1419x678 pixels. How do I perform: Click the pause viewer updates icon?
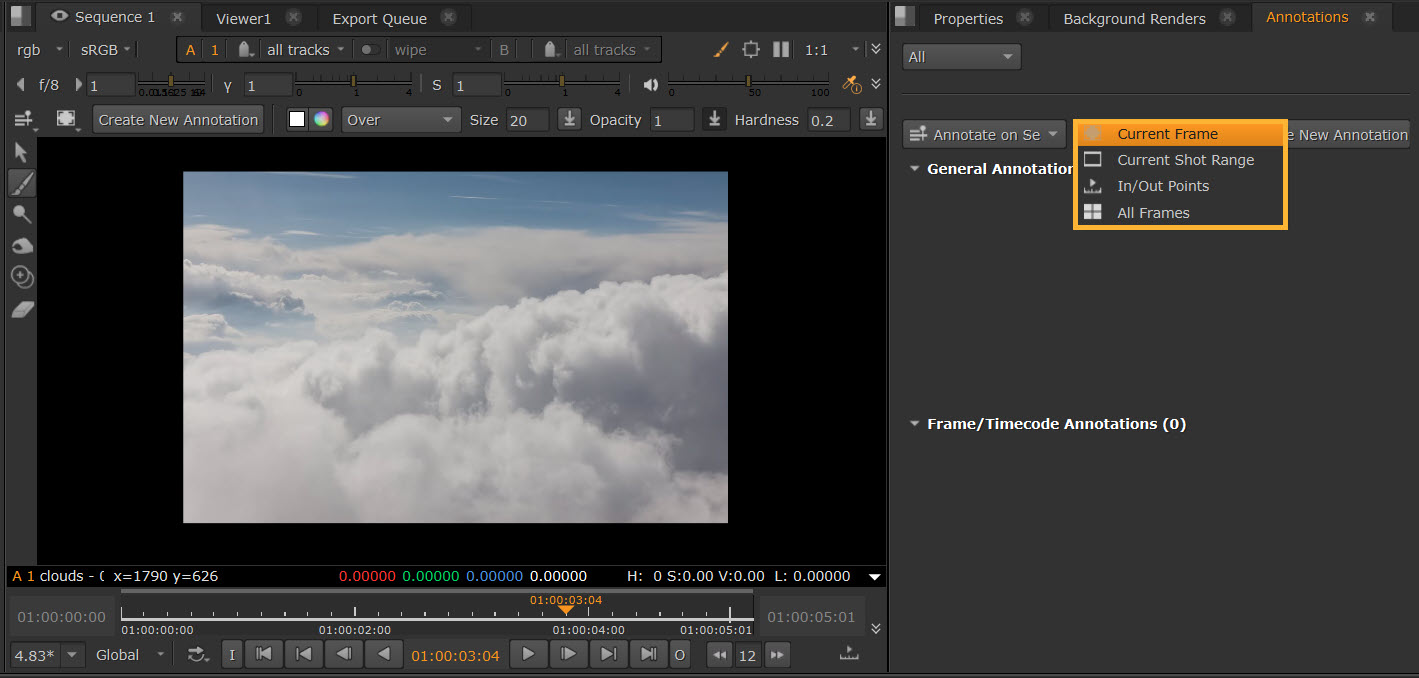(x=781, y=49)
